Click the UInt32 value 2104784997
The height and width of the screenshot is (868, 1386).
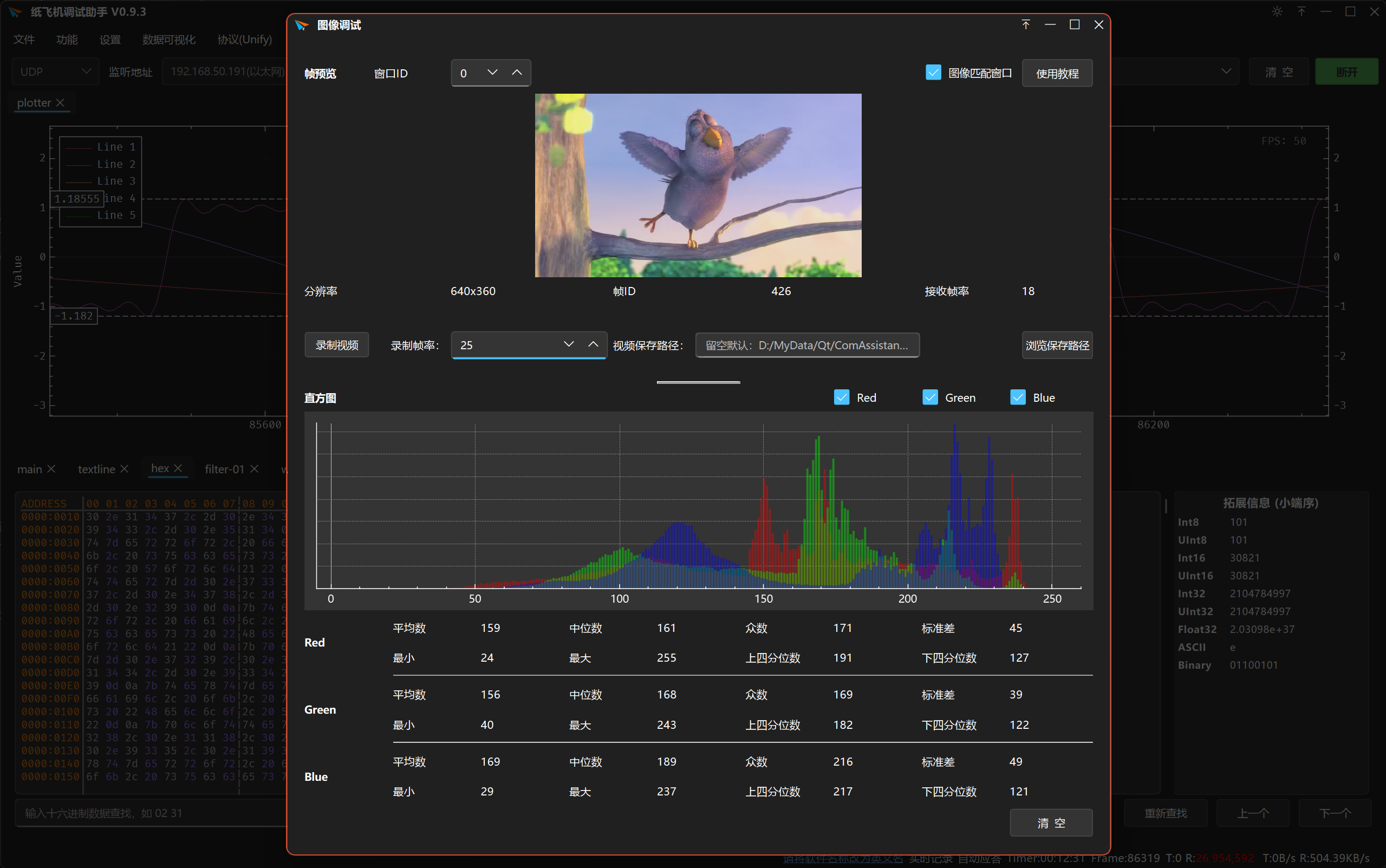[1260, 611]
